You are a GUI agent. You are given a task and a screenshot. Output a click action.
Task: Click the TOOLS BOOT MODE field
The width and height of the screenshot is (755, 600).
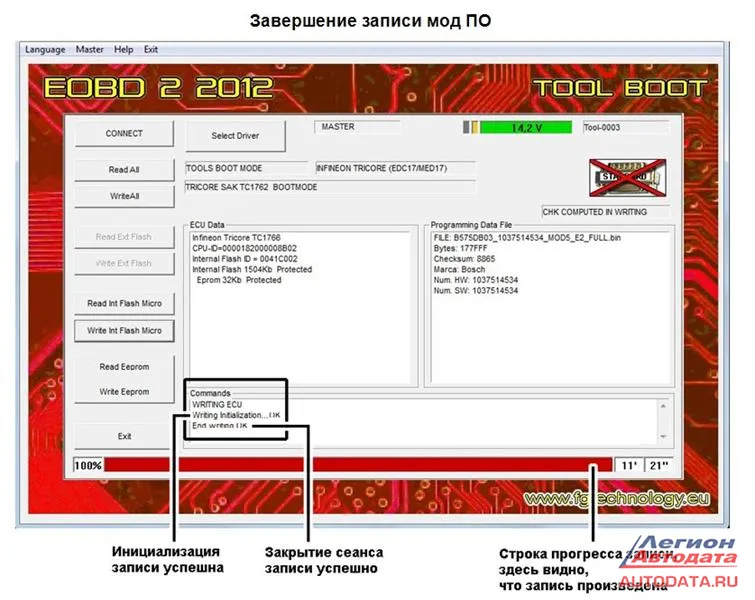(x=246, y=168)
